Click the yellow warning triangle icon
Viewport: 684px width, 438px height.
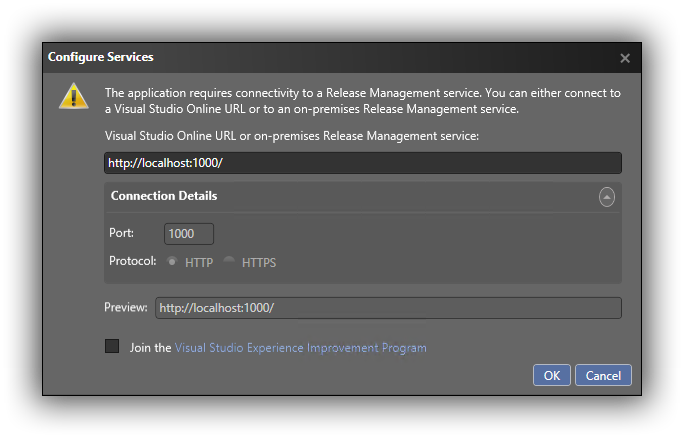pyautogui.click(x=74, y=96)
